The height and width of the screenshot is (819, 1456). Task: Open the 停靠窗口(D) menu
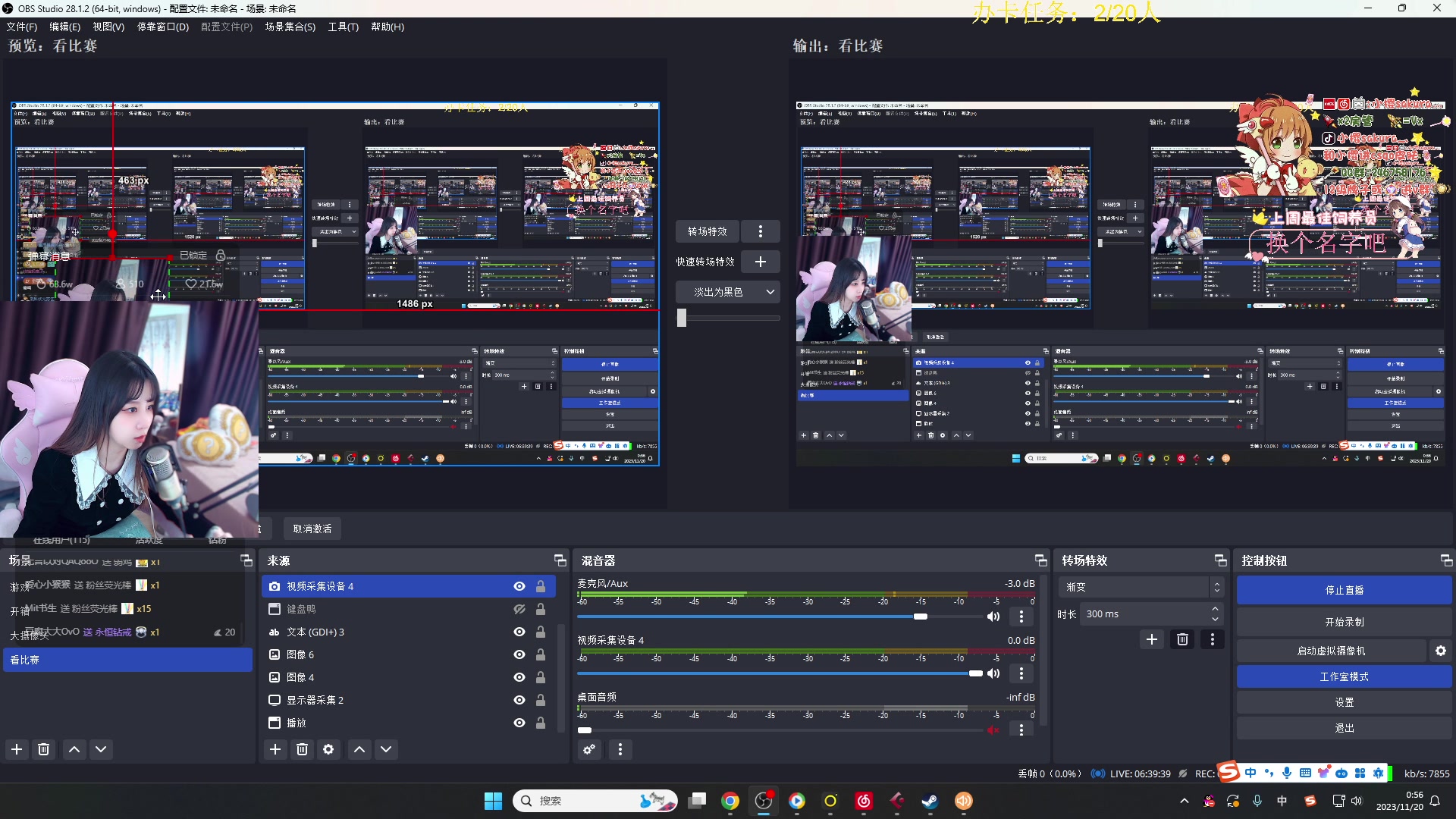pyautogui.click(x=163, y=27)
